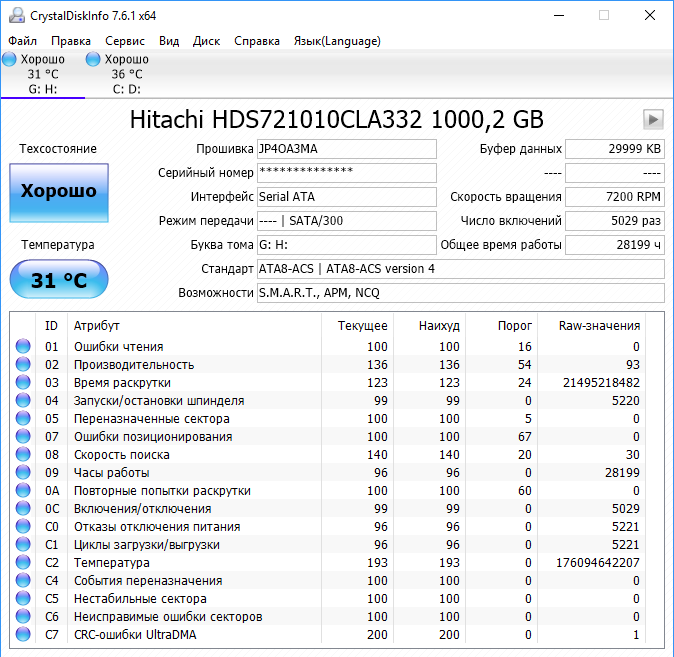Click the Атрибут column header
The image size is (674, 657).
97,326
